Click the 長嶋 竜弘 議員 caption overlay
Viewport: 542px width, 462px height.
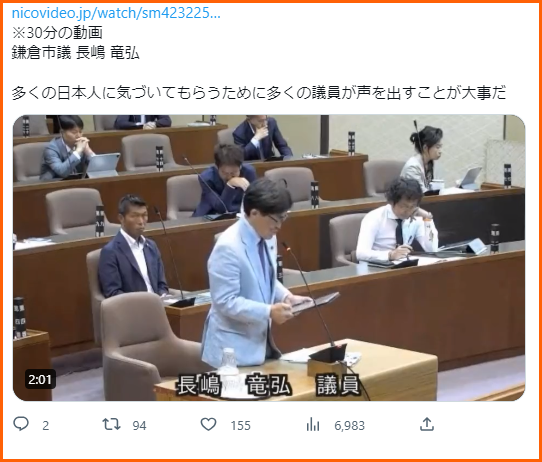(x=268, y=384)
